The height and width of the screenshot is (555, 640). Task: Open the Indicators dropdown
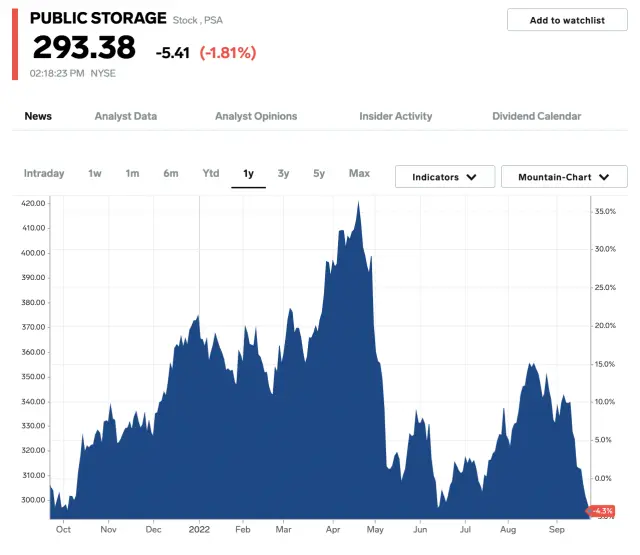tap(444, 177)
